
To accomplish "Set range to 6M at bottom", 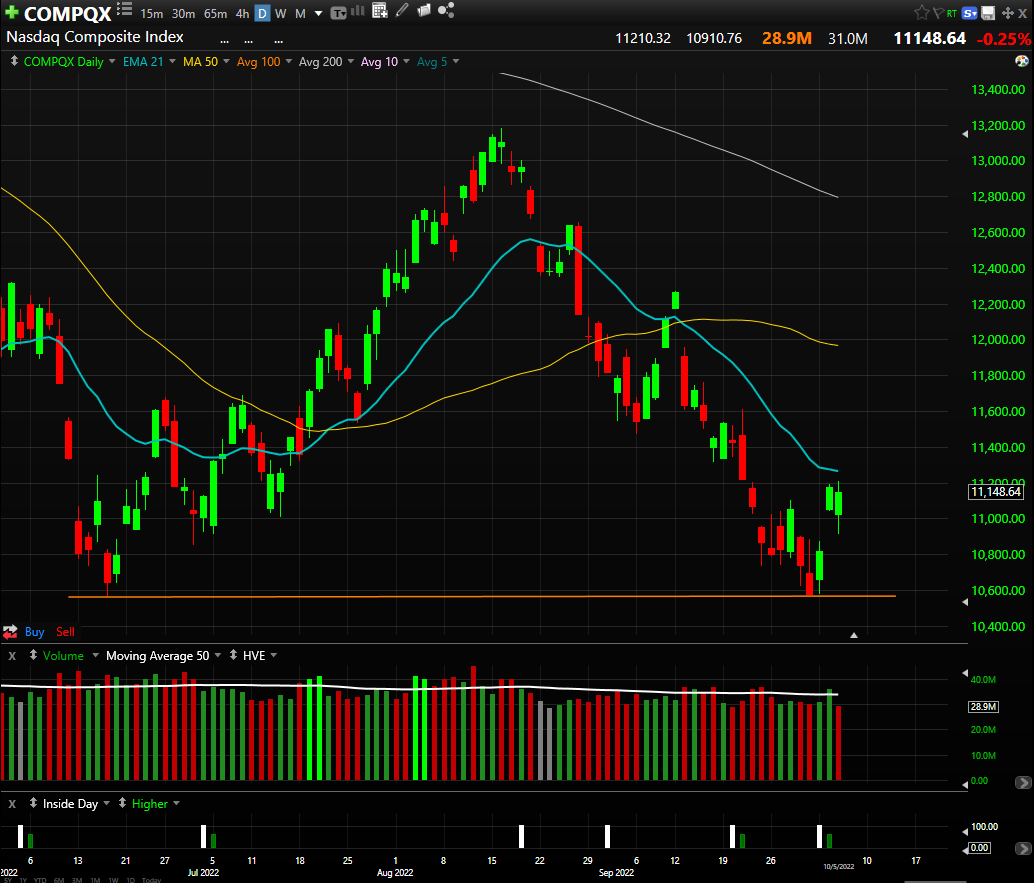I will pos(59,880).
